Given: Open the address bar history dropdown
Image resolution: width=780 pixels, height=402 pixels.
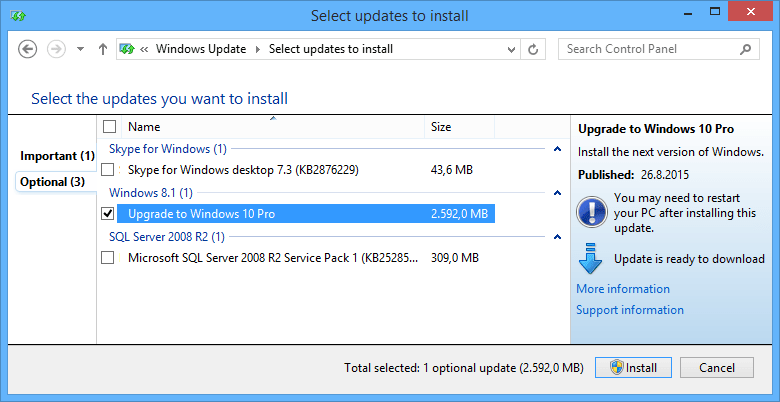Looking at the screenshot, I should tap(511, 49).
